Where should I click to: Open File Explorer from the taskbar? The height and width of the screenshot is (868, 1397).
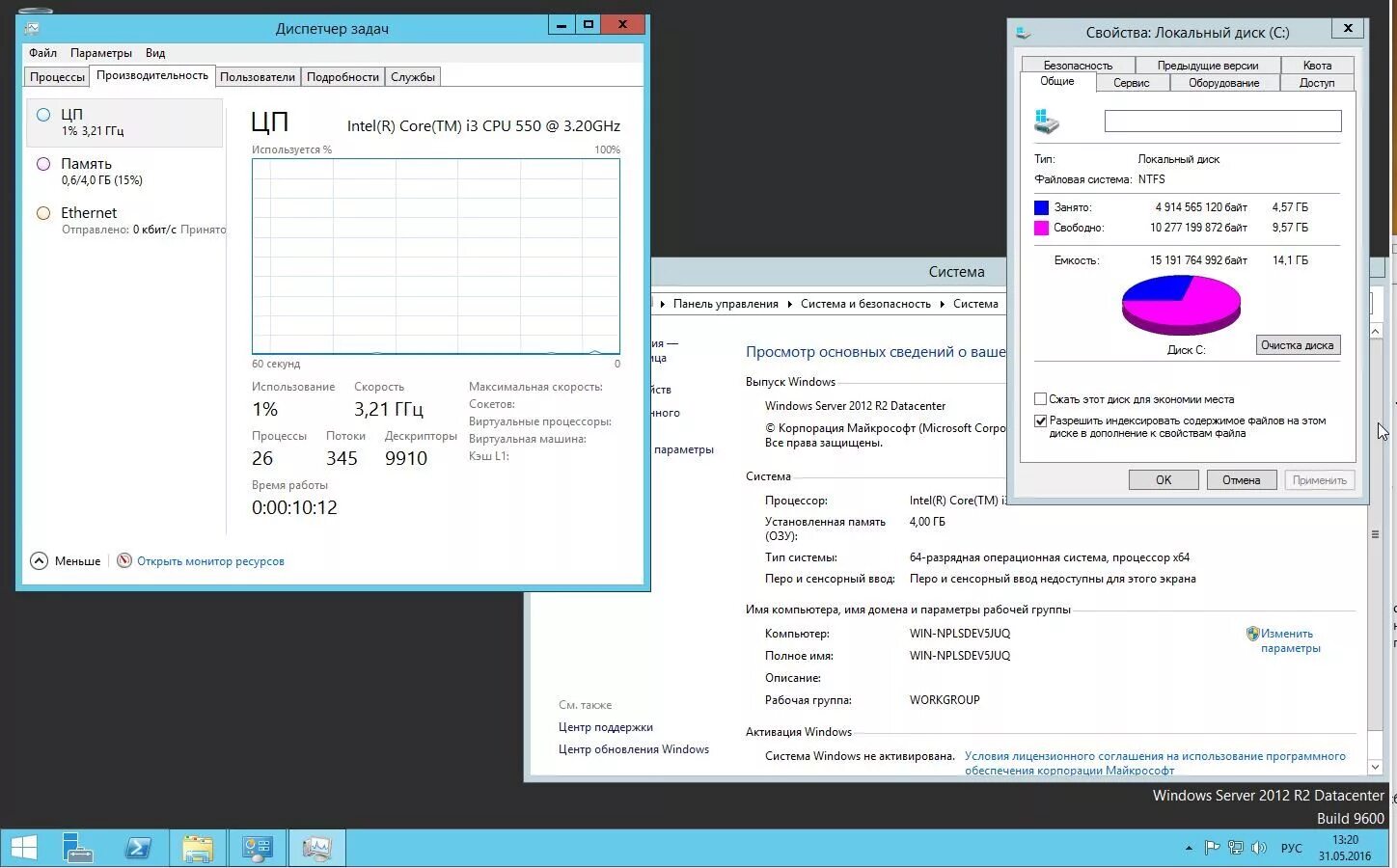pyautogui.click(x=198, y=848)
